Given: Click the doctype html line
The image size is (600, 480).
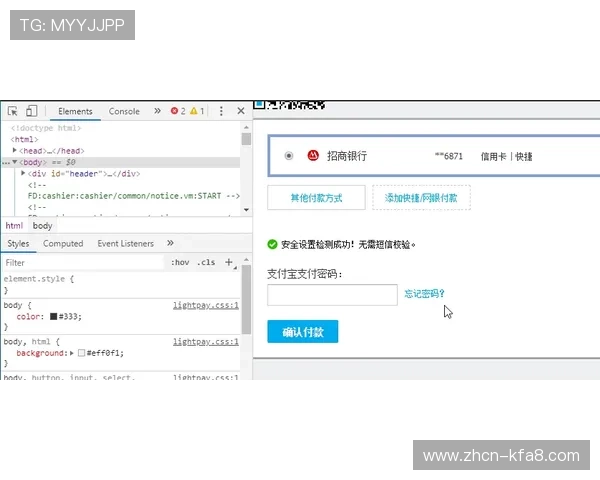Looking at the screenshot, I should click(x=46, y=128).
